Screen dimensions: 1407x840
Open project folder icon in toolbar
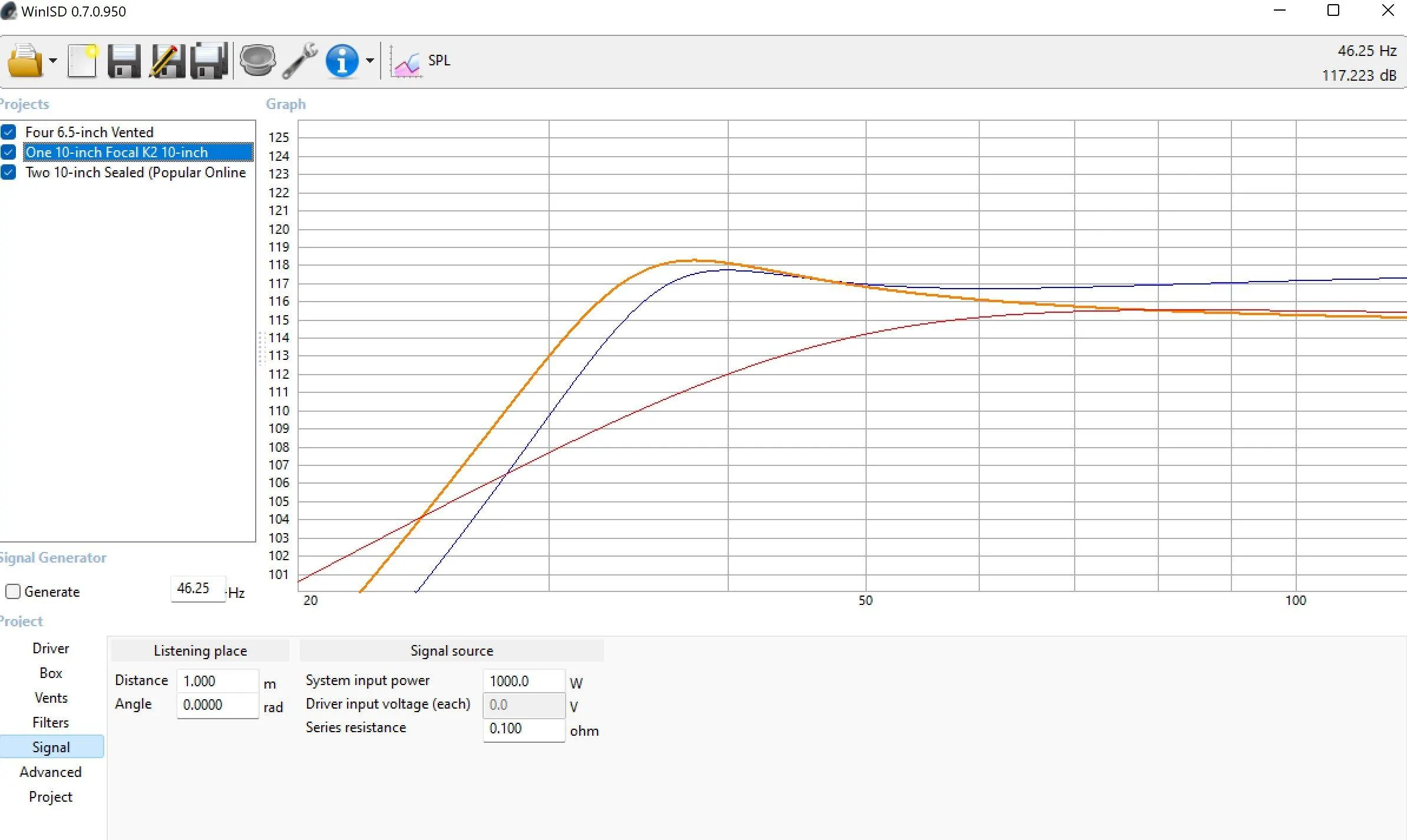tap(25, 60)
